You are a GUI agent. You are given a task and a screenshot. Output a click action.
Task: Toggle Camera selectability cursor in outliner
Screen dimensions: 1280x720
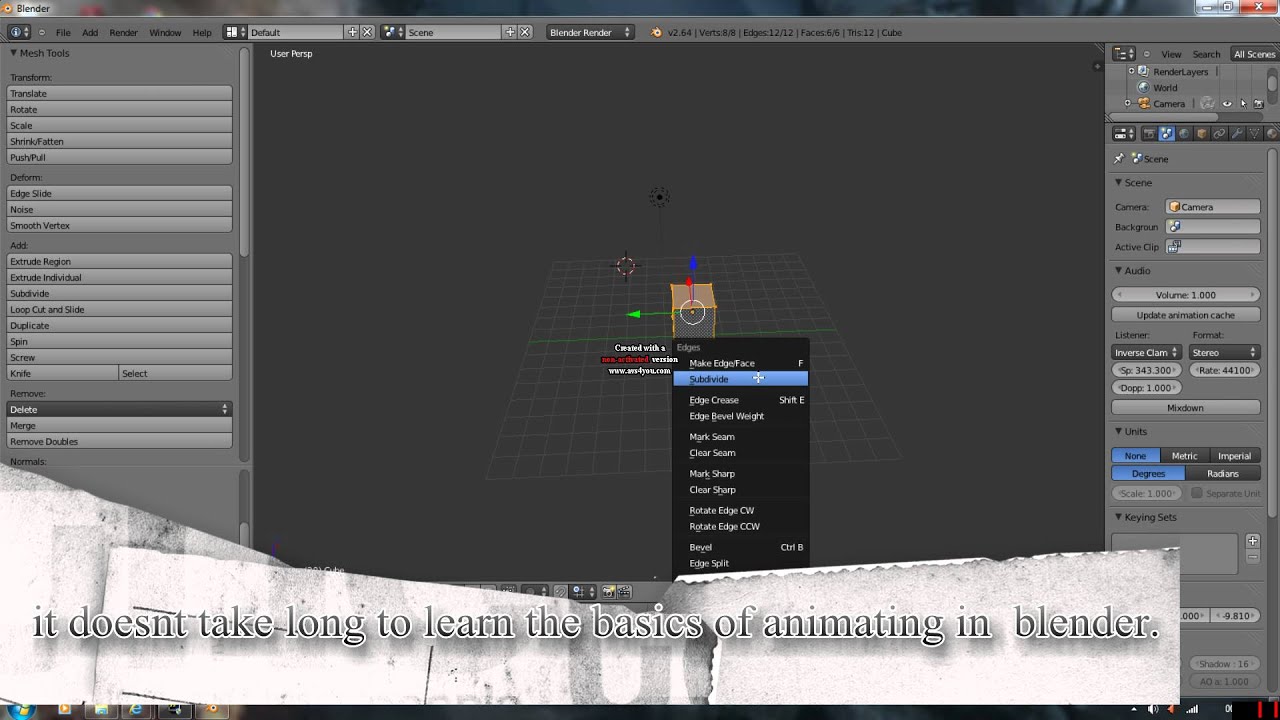click(1243, 104)
